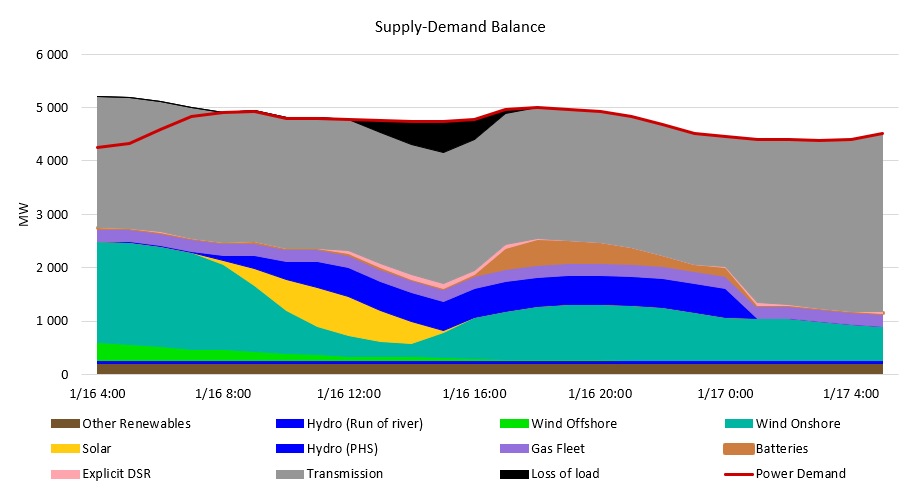Select the 'Power Demand' legend label

(x=801, y=474)
